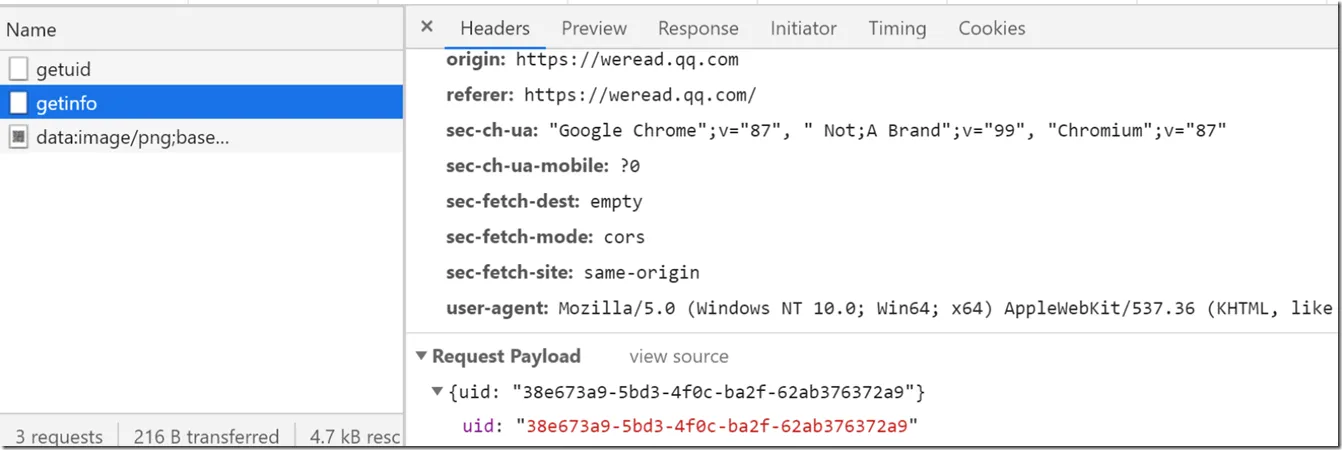Collapse the uid payload object tree

click(x=436, y=391)
